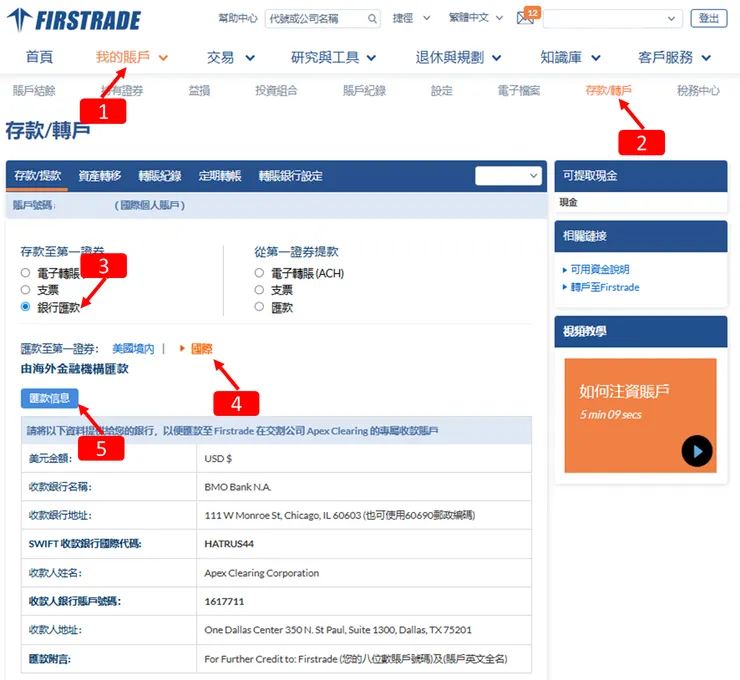
Task: Open 益損 submenu item
Action: click(x=199, y=91)
